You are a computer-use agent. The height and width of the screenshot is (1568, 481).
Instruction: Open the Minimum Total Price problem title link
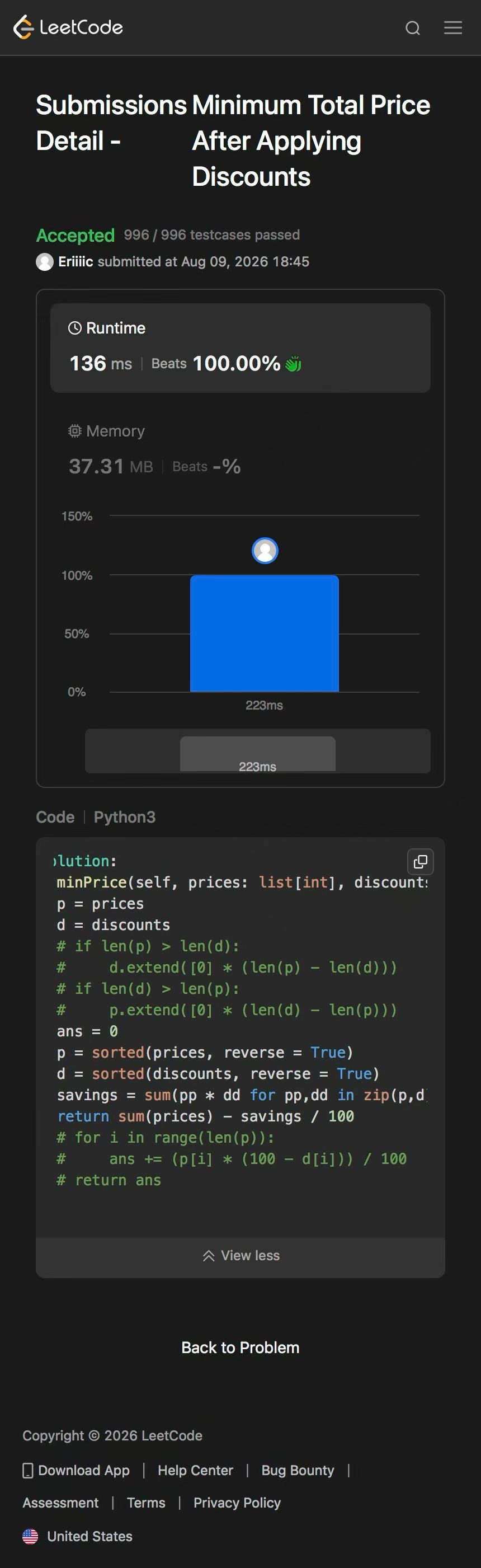[311, 140]
